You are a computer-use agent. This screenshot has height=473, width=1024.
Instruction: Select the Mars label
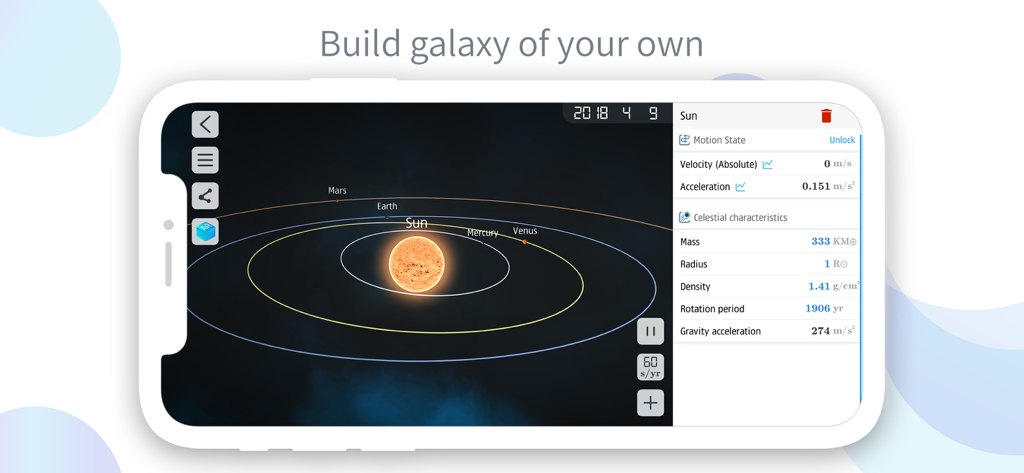coord(337,191)
